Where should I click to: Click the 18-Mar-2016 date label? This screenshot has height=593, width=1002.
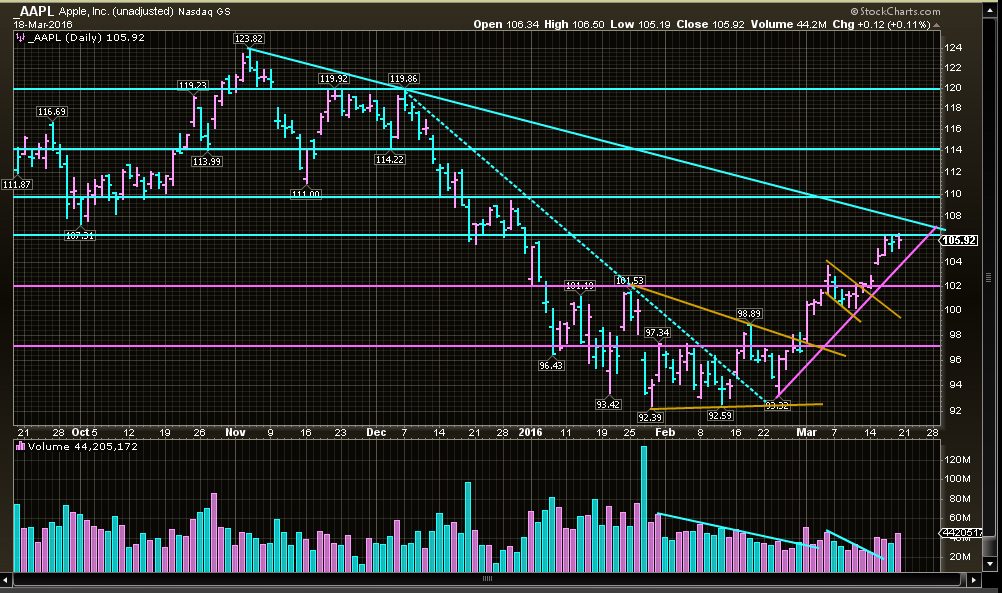[43, 24]
